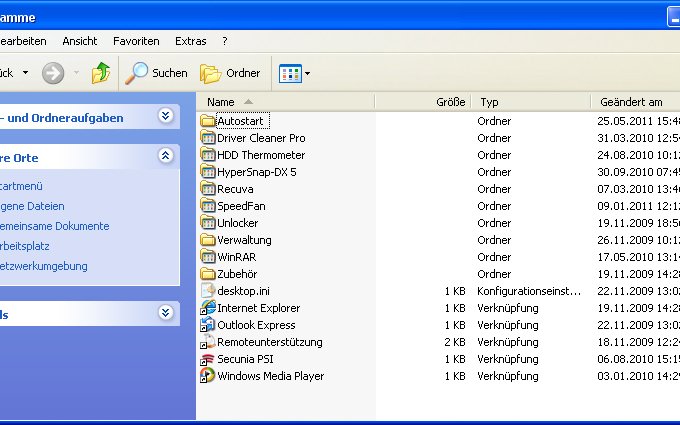The image size is (680, 425).
Task: Toggle the Ordner folders pane
Action: coord(231,73)
